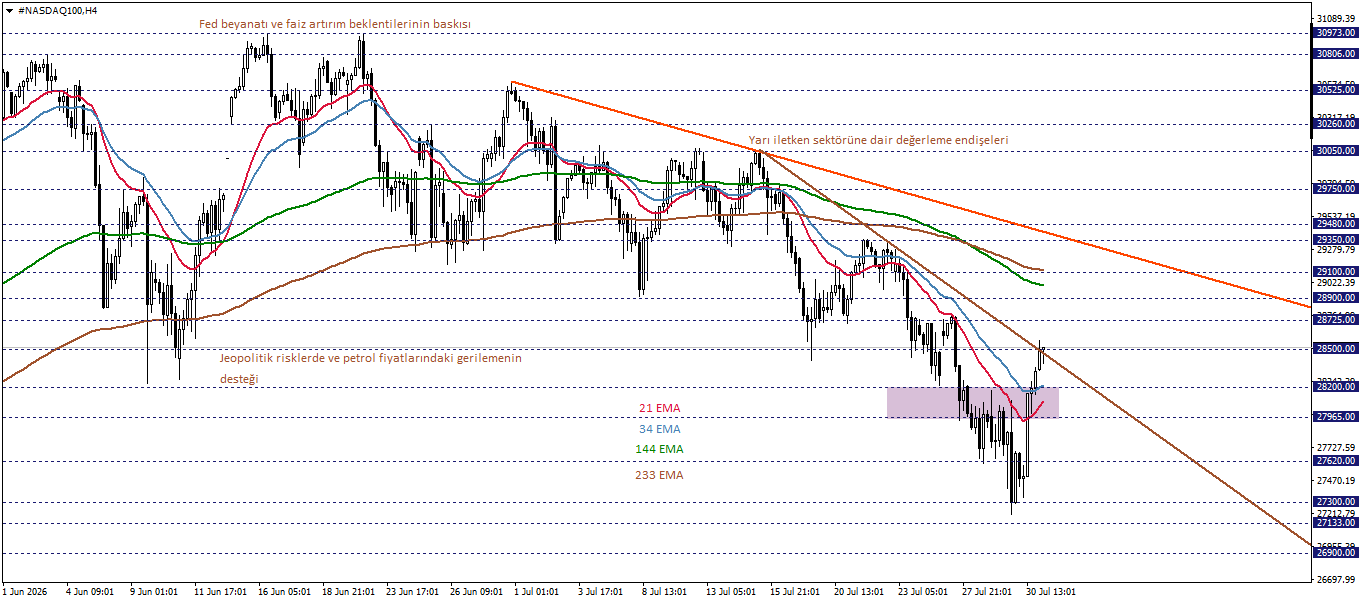This screenshot has width=1362, height=603.
Task: Click the 29350.00 price level label
Action: pyautogui.click(x=1336, y=240)
